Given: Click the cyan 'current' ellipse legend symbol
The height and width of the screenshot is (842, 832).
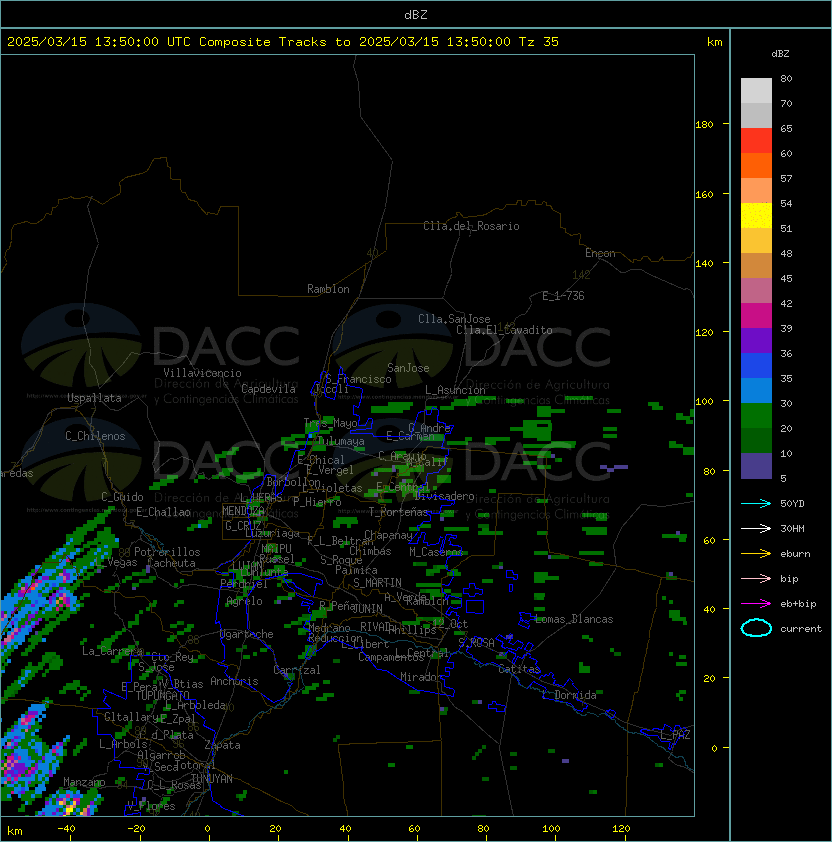Looking at the screenshot, I should coord(756,628).
